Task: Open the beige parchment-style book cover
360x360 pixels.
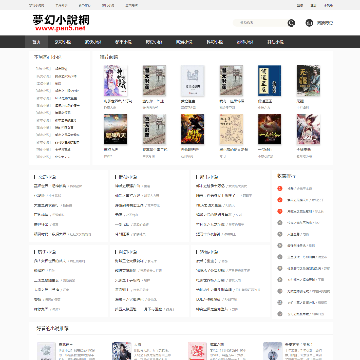Action: (231, 129)
